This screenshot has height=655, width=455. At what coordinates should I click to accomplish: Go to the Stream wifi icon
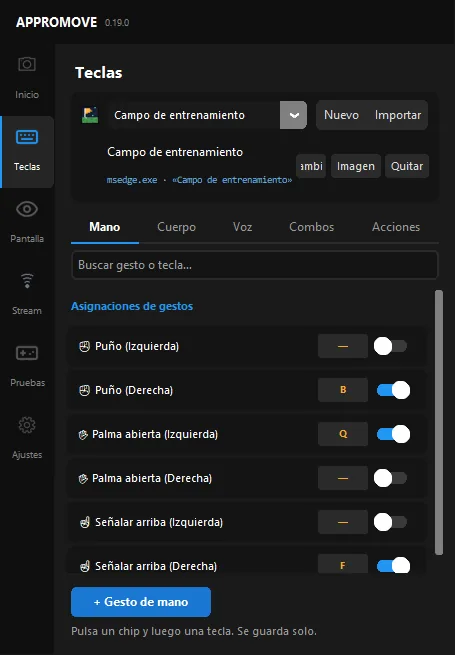27,281
